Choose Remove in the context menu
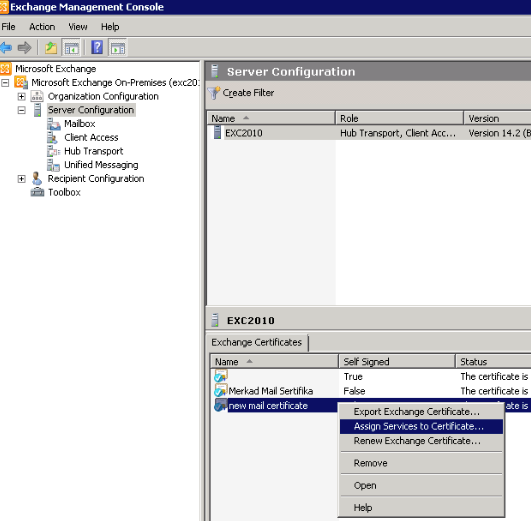The width and height of the screenshot is (531, 521). tap(421, 463)
